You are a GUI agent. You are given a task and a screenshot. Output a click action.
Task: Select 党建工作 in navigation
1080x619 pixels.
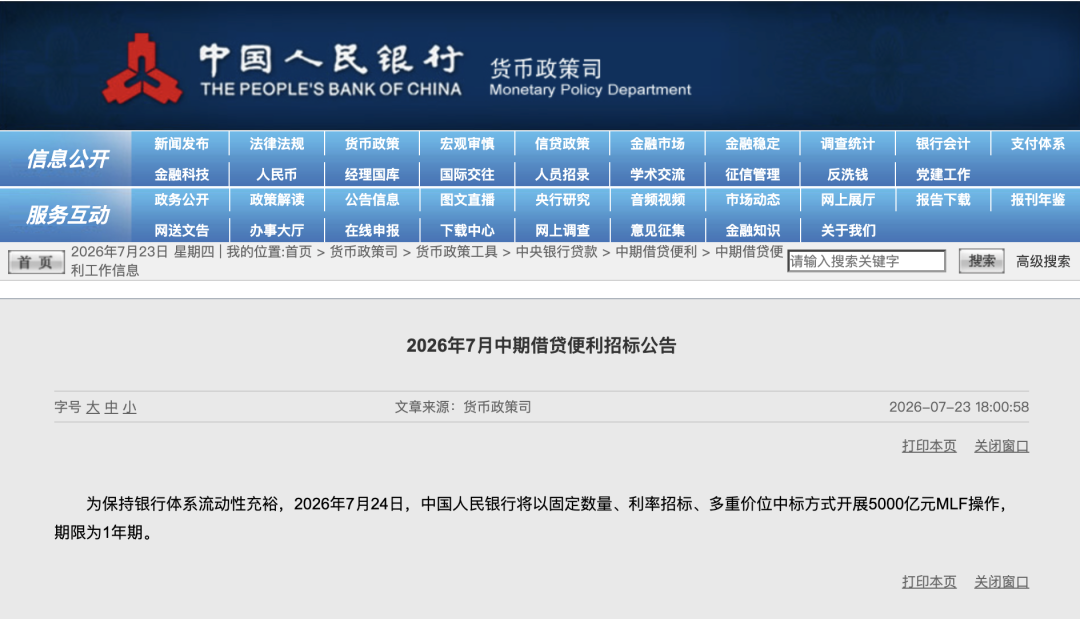[942, 174]
